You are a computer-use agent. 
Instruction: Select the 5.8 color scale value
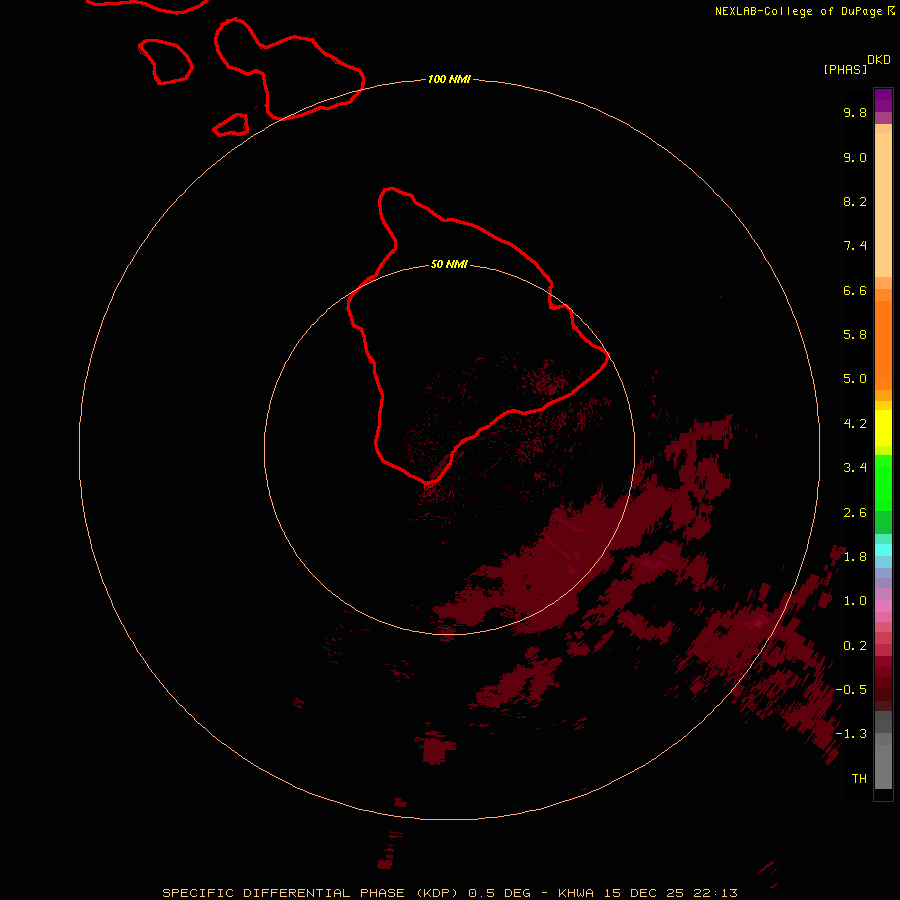tap(855, 335)
